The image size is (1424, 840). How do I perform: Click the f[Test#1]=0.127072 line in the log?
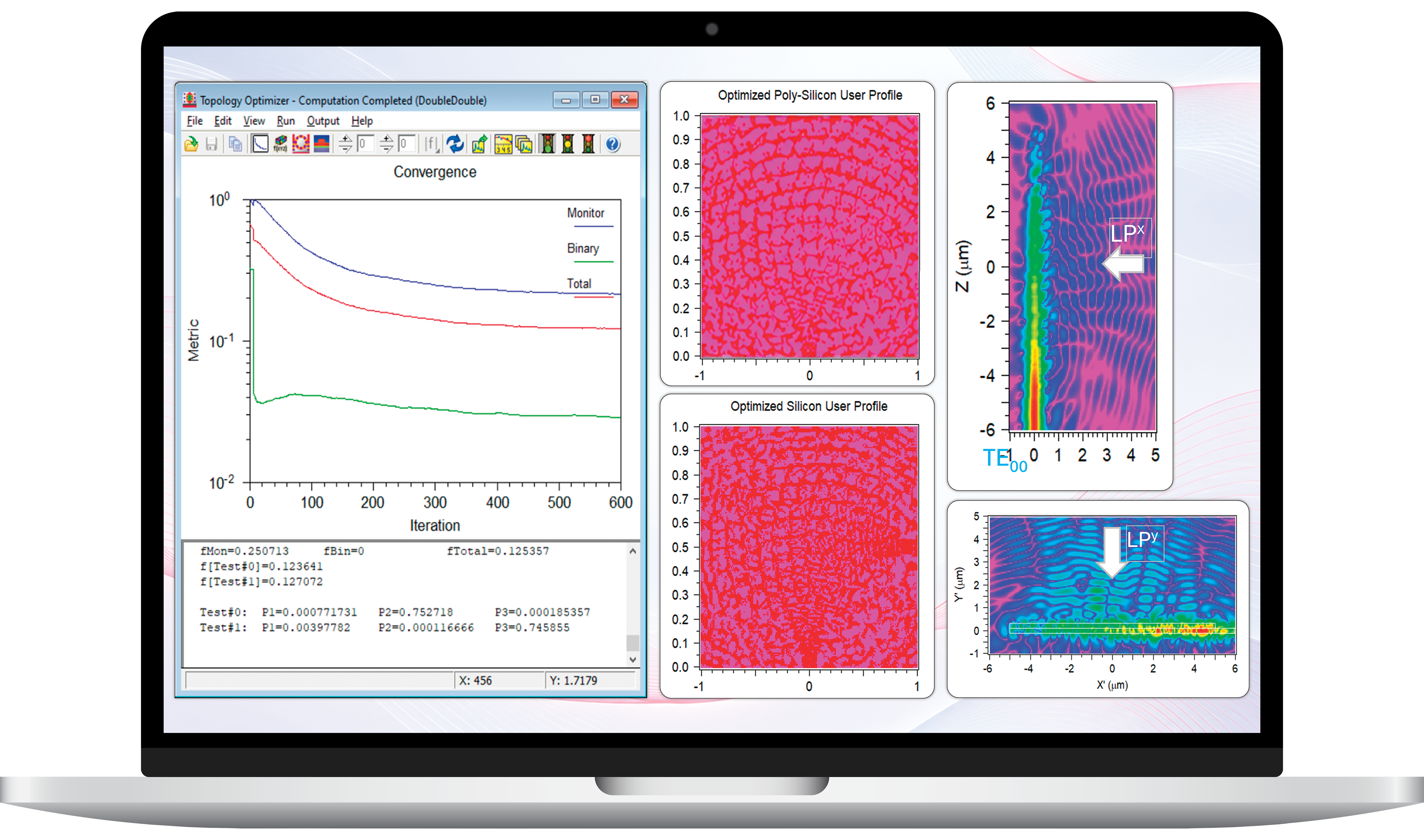[261, 581]
